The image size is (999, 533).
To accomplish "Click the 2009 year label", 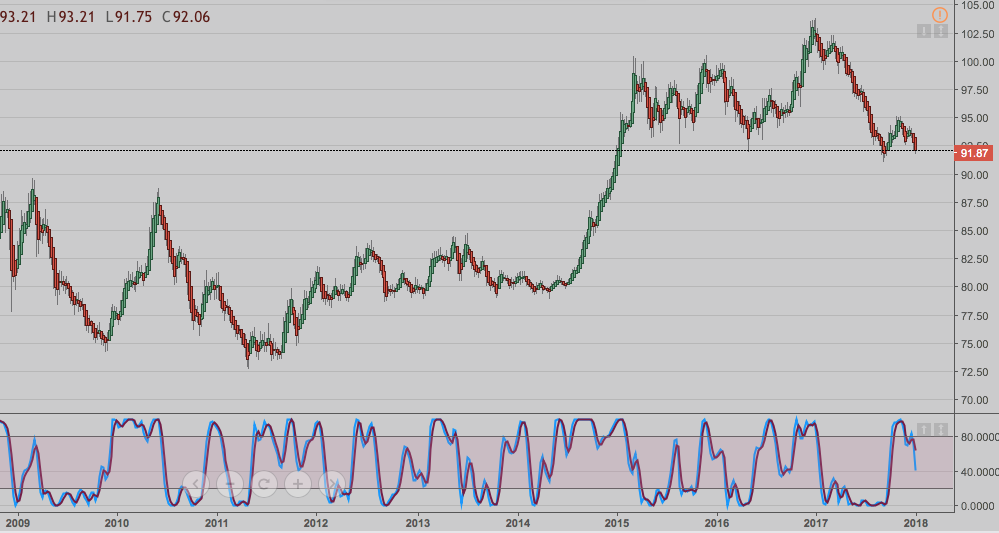I will click(17, 523).
